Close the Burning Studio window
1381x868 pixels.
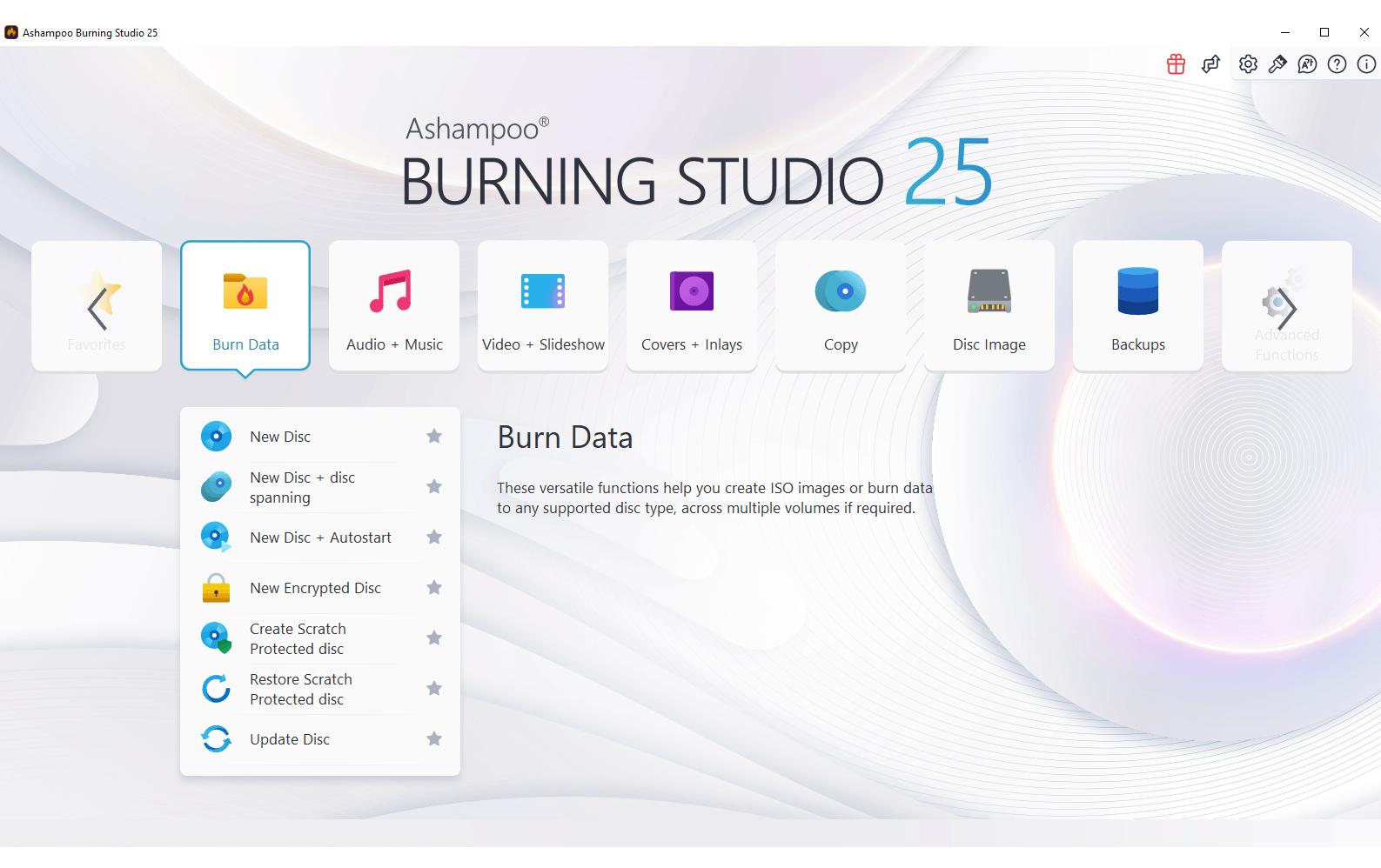[1364, 33]
